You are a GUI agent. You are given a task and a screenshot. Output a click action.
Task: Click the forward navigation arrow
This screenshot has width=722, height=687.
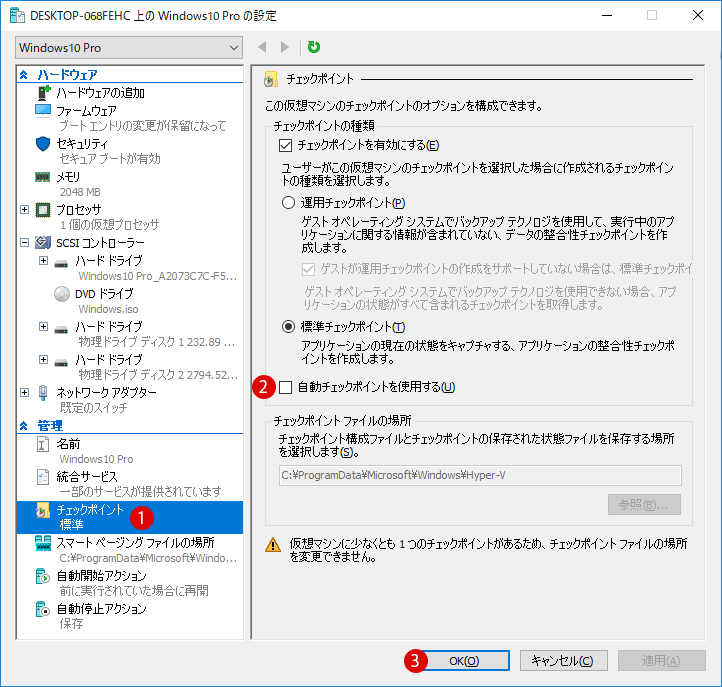click(285, 47)
